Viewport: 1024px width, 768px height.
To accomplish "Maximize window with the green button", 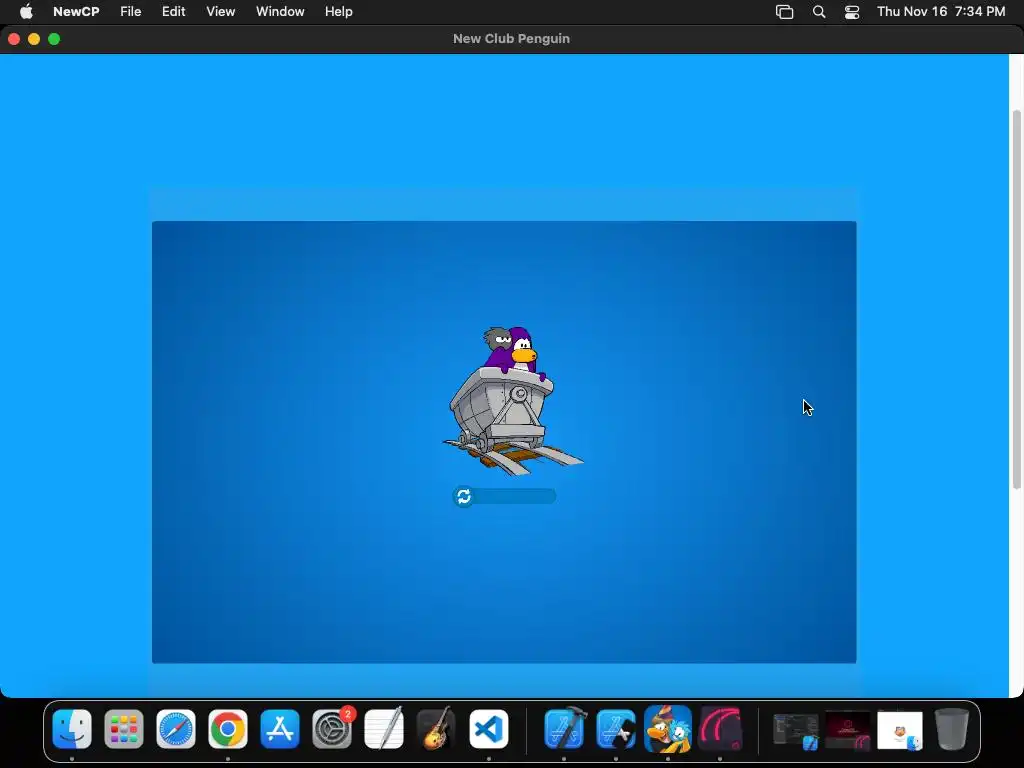I will 54,39.
